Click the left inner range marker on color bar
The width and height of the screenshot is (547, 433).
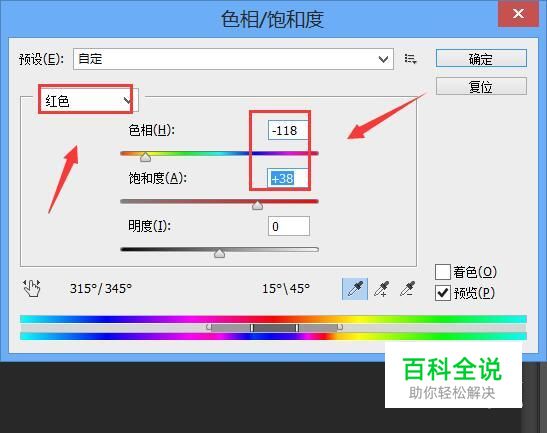click(x=252, y=328)
